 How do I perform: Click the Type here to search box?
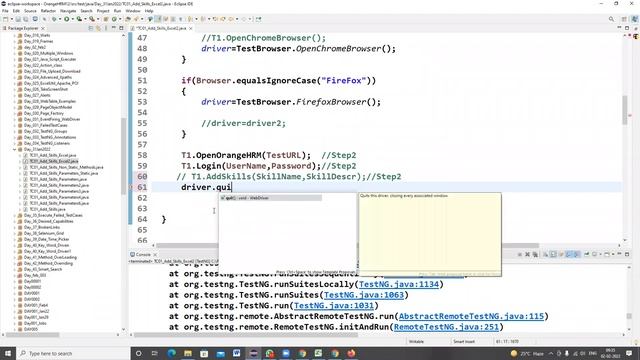pos(73,353)
